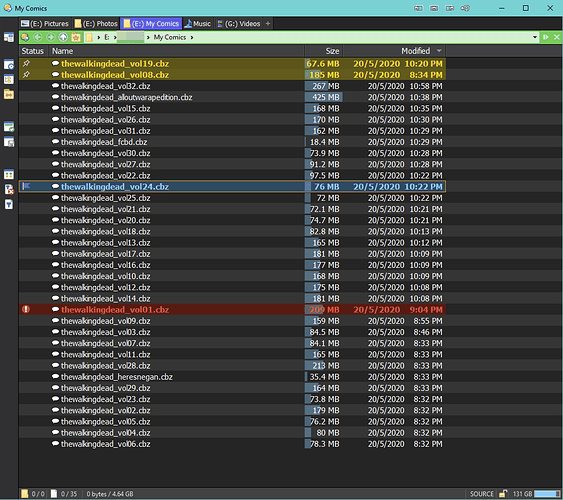Click the sidebar icon with red X
This screenshot has height=500, width=563.
tap(9, 189)
